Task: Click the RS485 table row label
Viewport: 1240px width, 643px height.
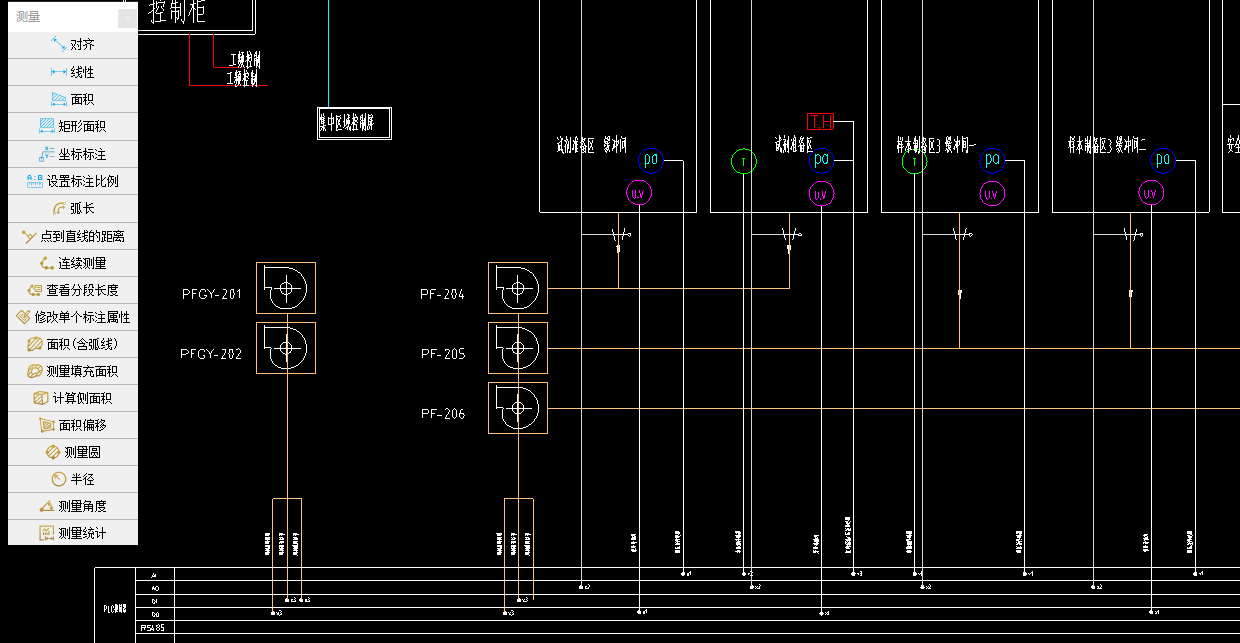Action: (153, 628)
